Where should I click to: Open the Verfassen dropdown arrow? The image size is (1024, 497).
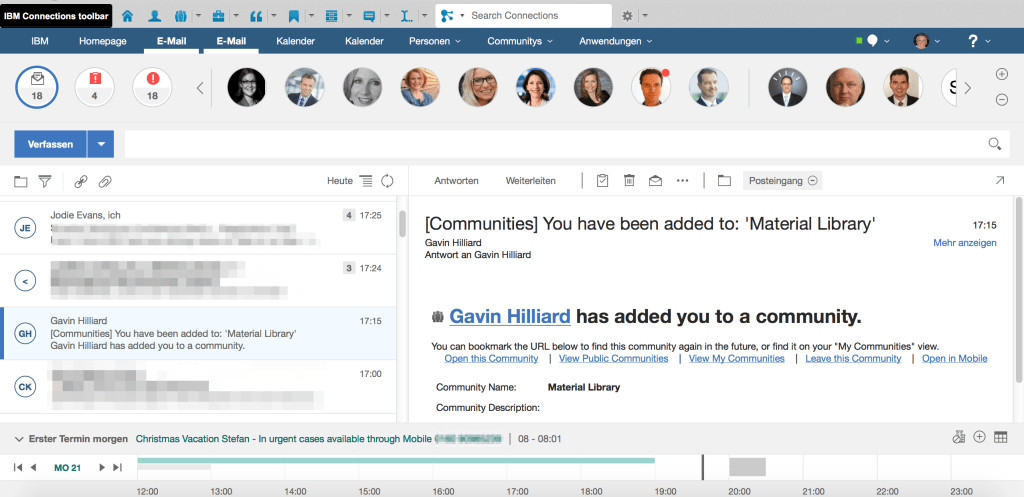100,144
